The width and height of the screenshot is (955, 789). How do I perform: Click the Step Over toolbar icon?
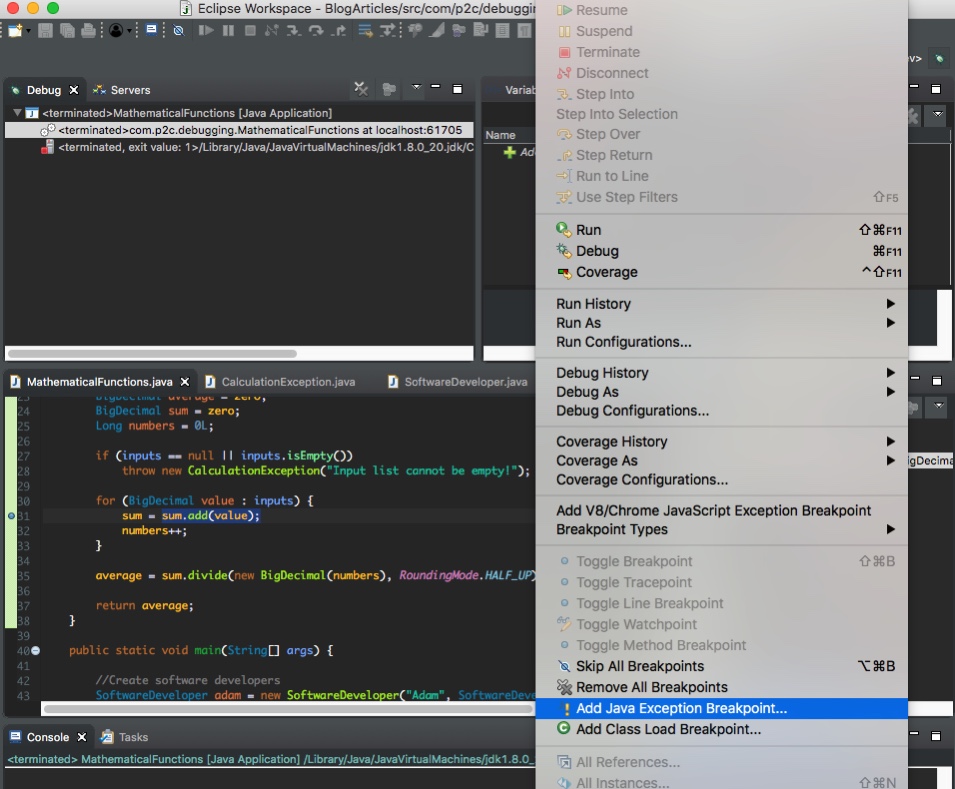pyautogui.click(x=316, y=30)
